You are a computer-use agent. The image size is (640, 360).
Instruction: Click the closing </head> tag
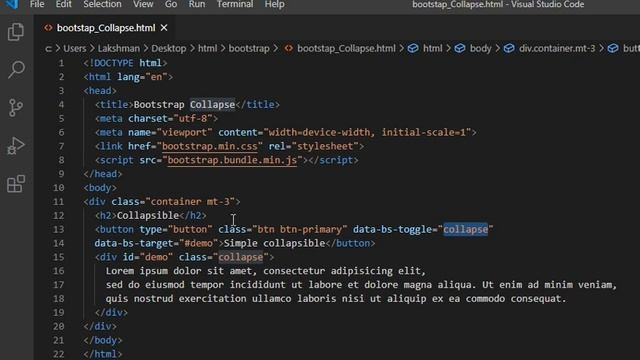pos(103,174)
